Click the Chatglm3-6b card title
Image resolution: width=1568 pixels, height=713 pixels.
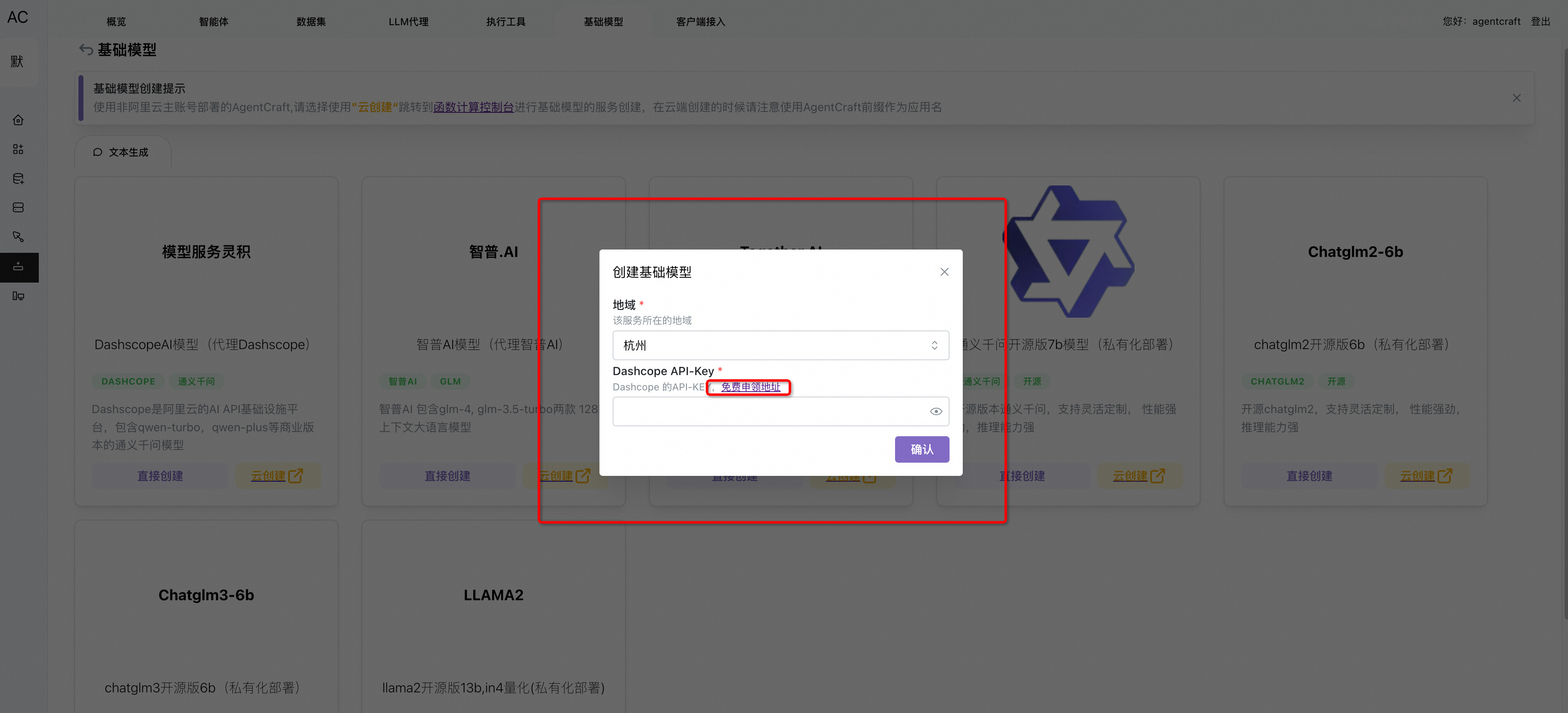206,595
